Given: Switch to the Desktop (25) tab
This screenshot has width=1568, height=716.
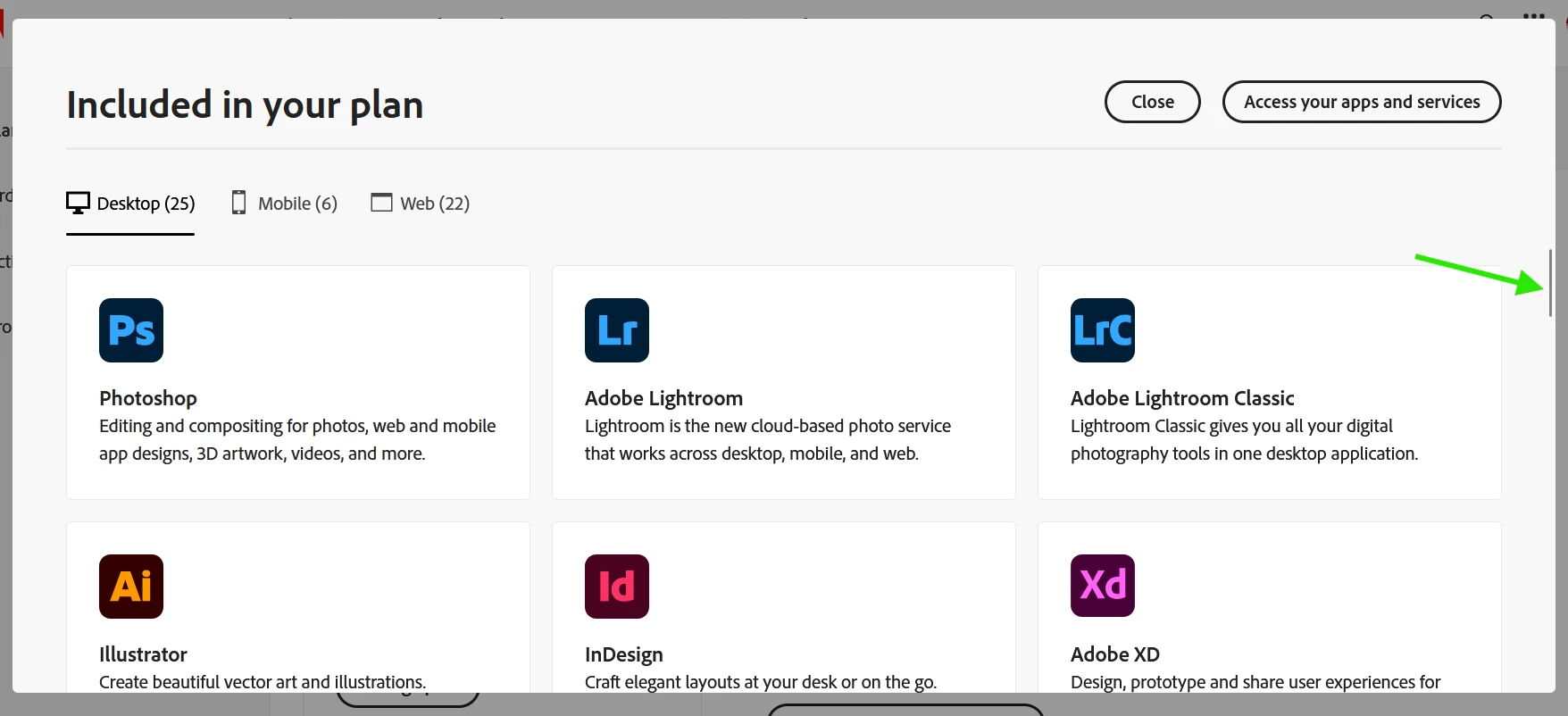Looking at the screenshot, I should coord(130,204).
